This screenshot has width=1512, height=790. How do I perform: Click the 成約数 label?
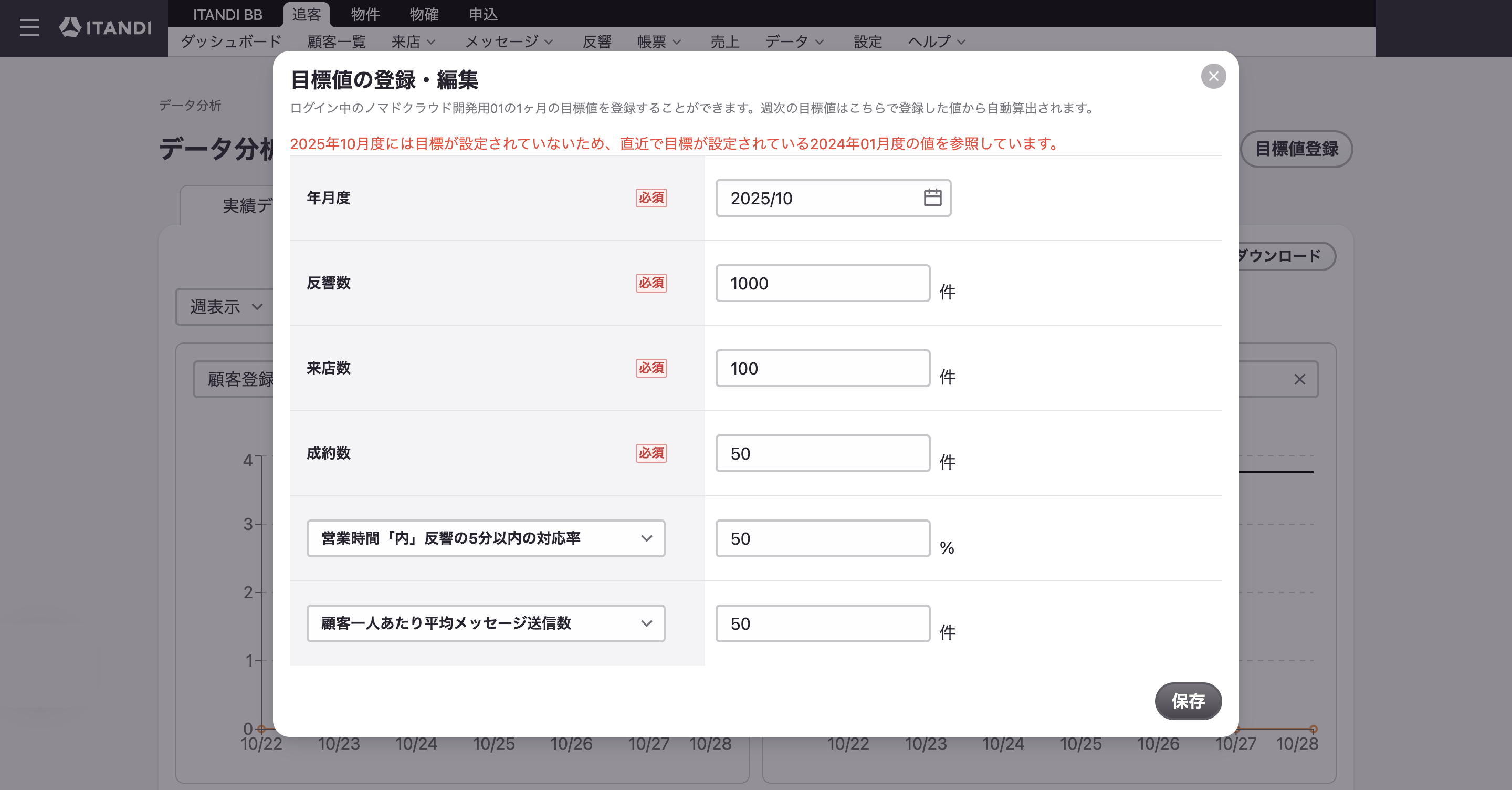(328, 453)
